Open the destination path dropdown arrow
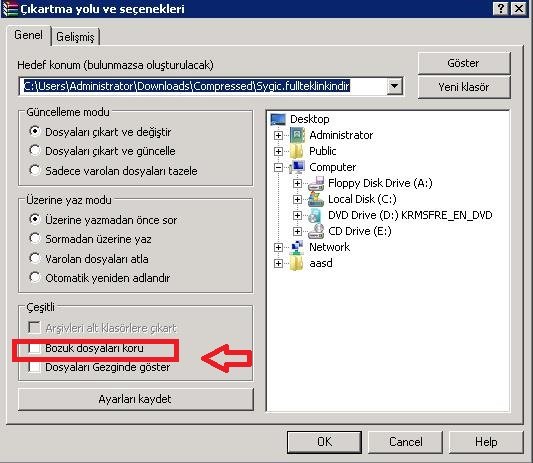 (394, 86)
